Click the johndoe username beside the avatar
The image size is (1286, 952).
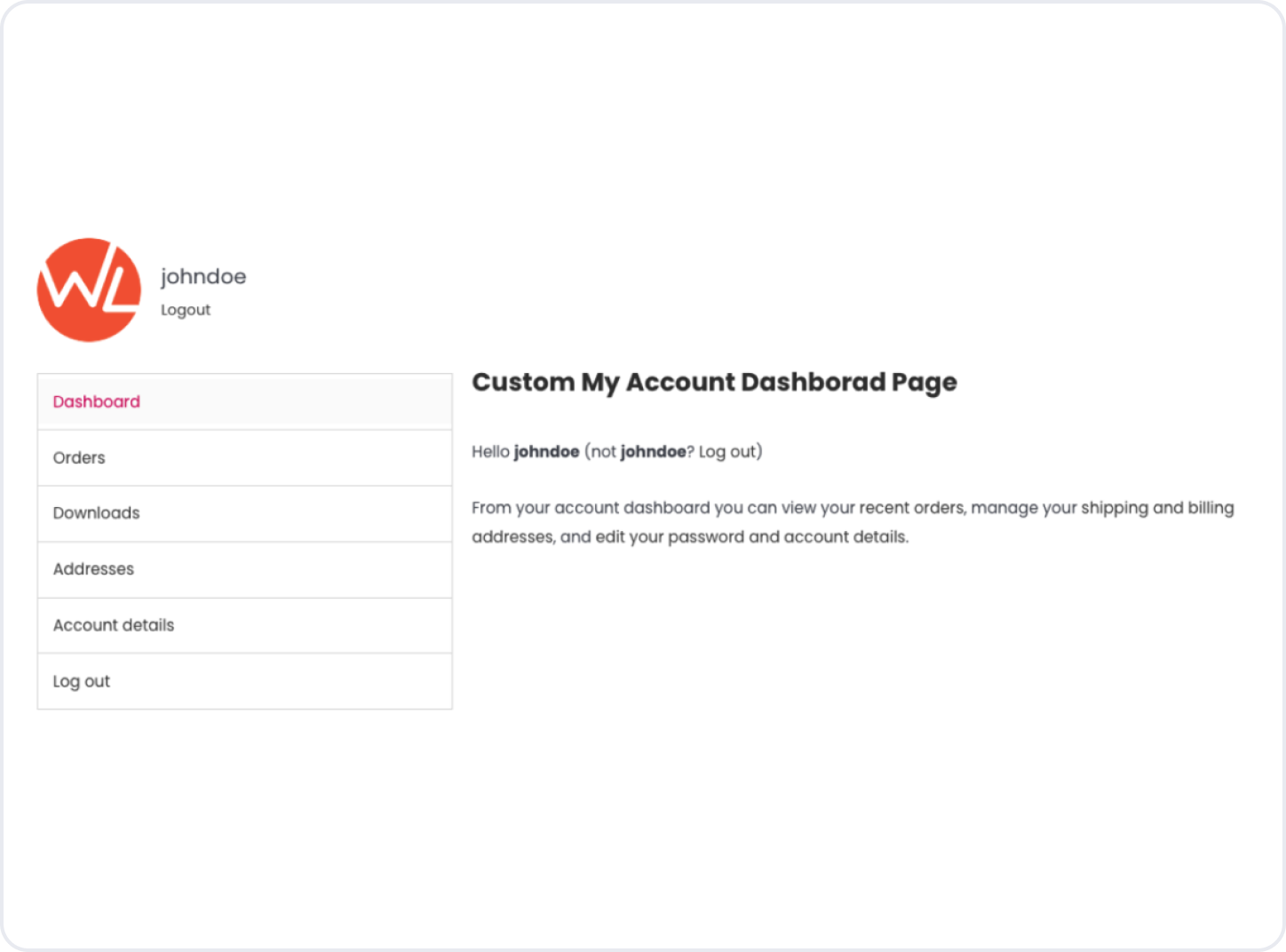coord(203,276)
